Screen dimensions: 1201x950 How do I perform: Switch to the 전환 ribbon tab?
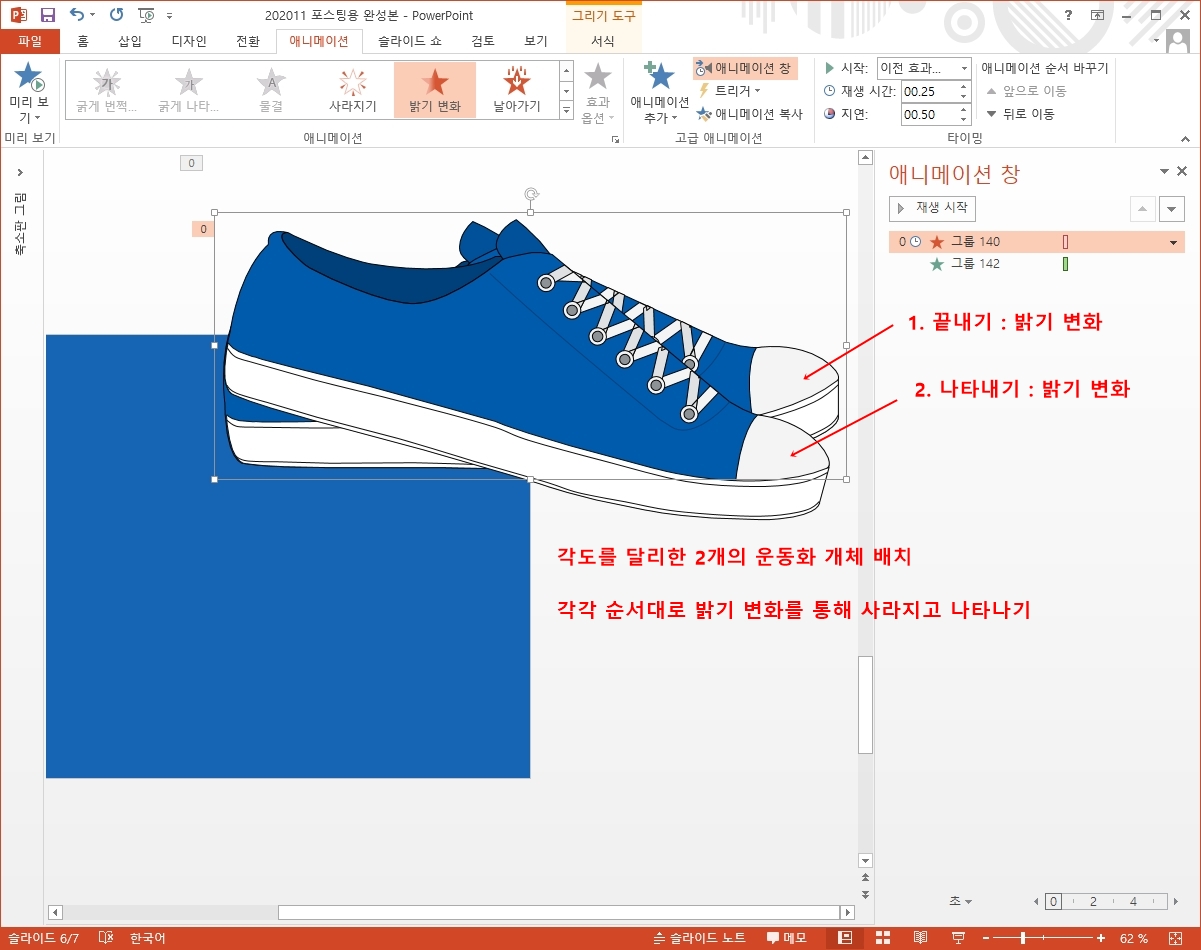click(x=247, y=41)
